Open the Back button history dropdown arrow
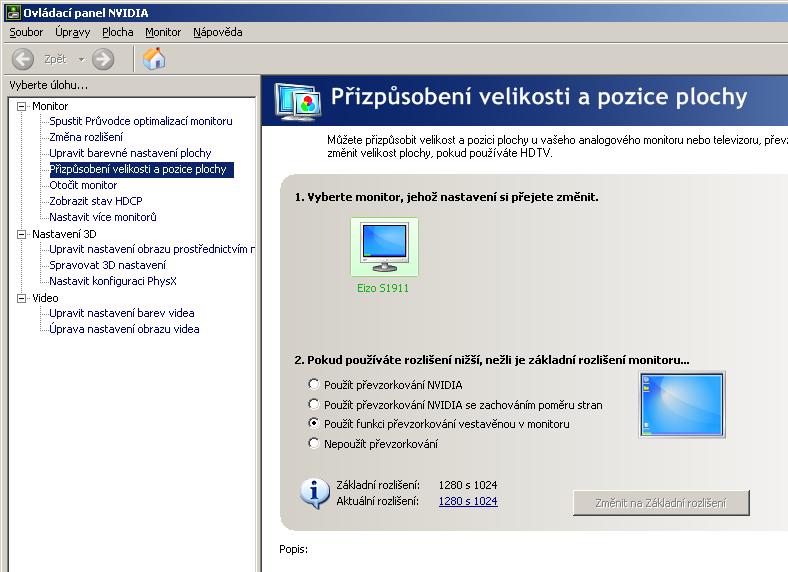788x572 pixels. (81, 59)
